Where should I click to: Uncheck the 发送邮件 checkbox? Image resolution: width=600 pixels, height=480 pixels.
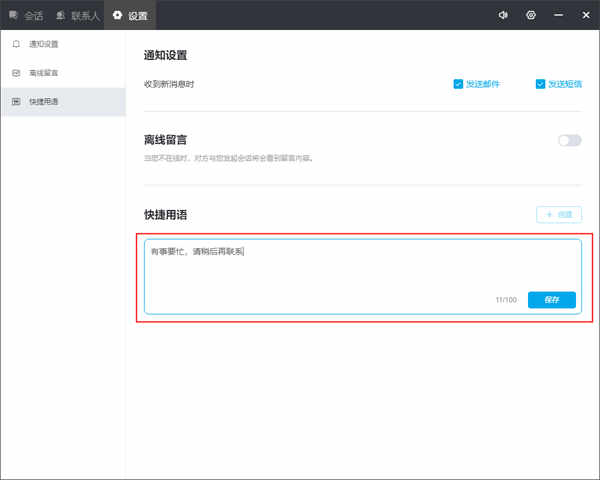point(458,84)
